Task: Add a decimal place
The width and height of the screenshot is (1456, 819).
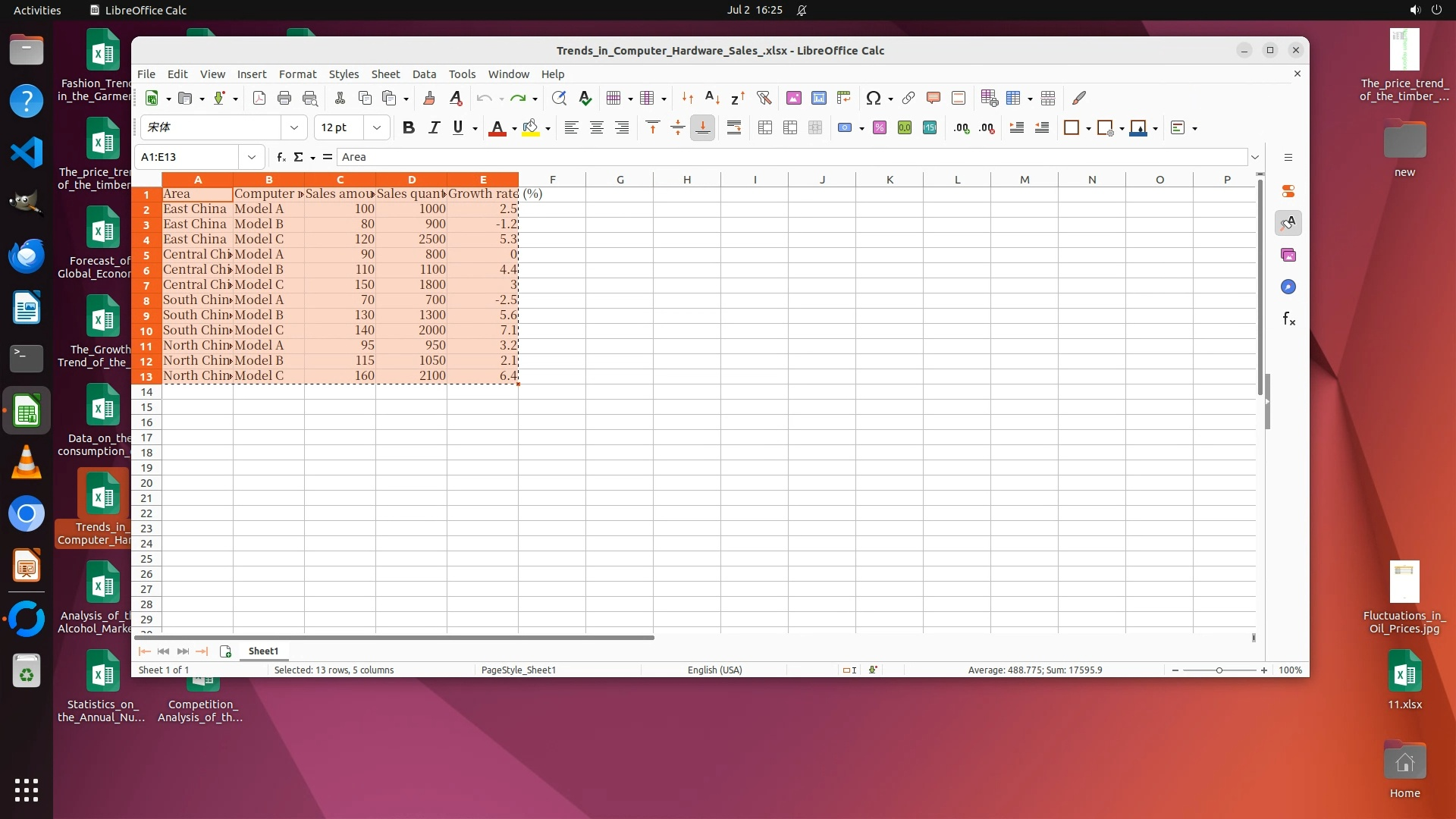Action: 962,127
